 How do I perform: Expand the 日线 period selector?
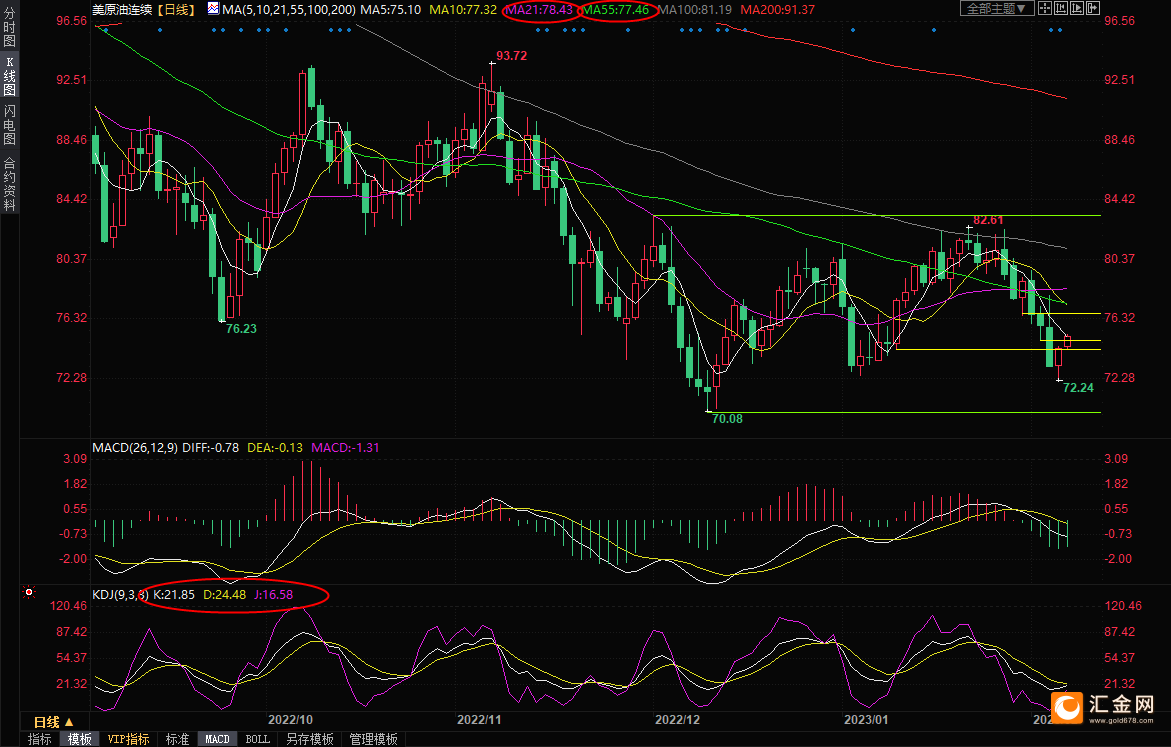[53, 722]
